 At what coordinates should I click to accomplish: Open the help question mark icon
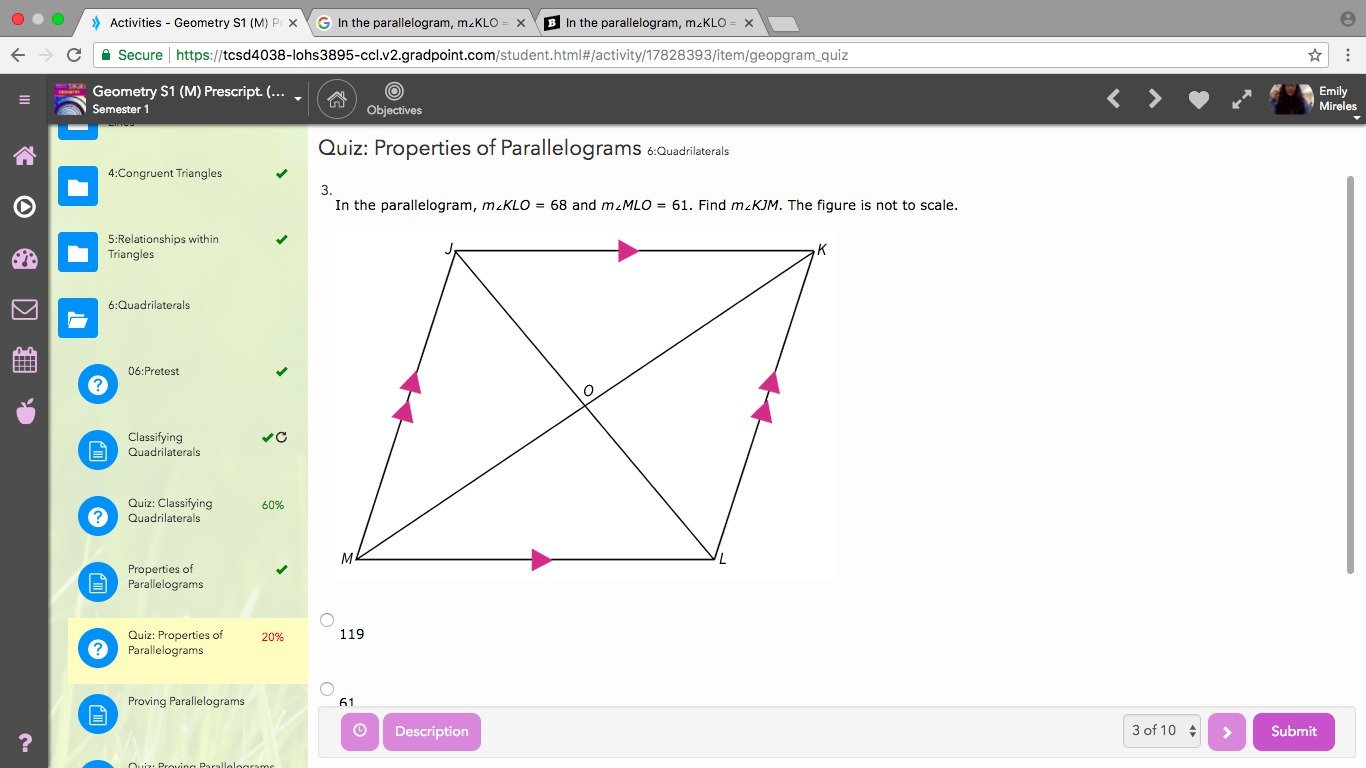(25, 743)
